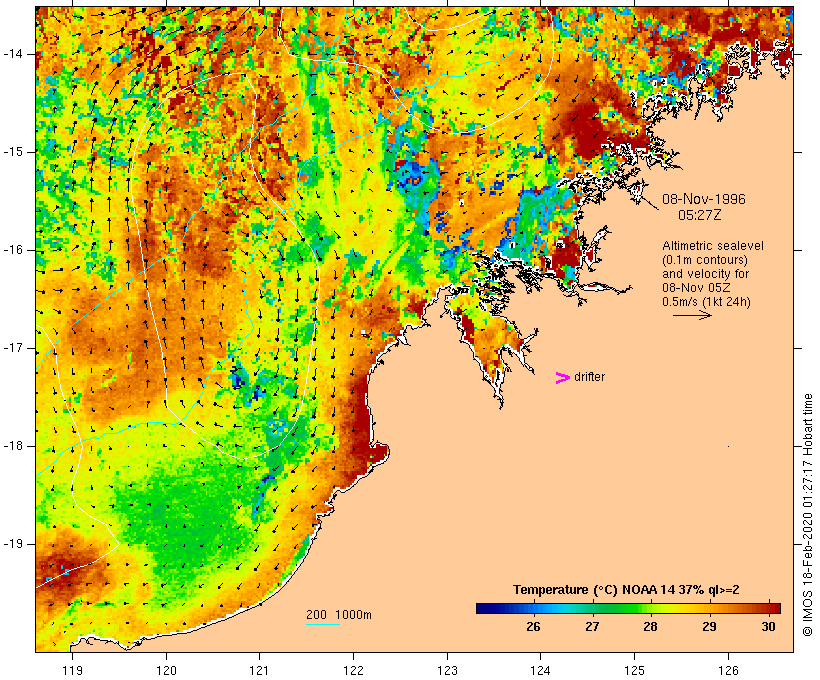Click the IMOS copyright timestamp text
Viewport: 820px width, 680px height.
pos(807,515)
